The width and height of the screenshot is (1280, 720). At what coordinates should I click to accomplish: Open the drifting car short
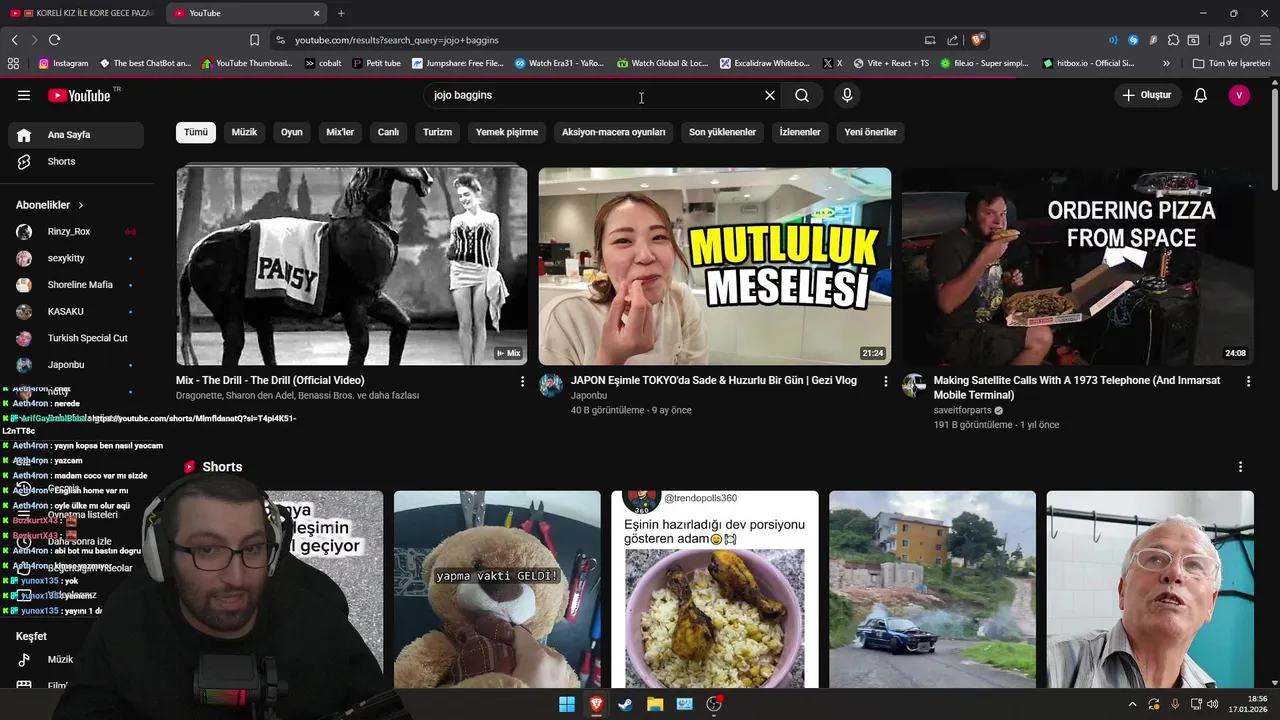(x=932, y=589)
